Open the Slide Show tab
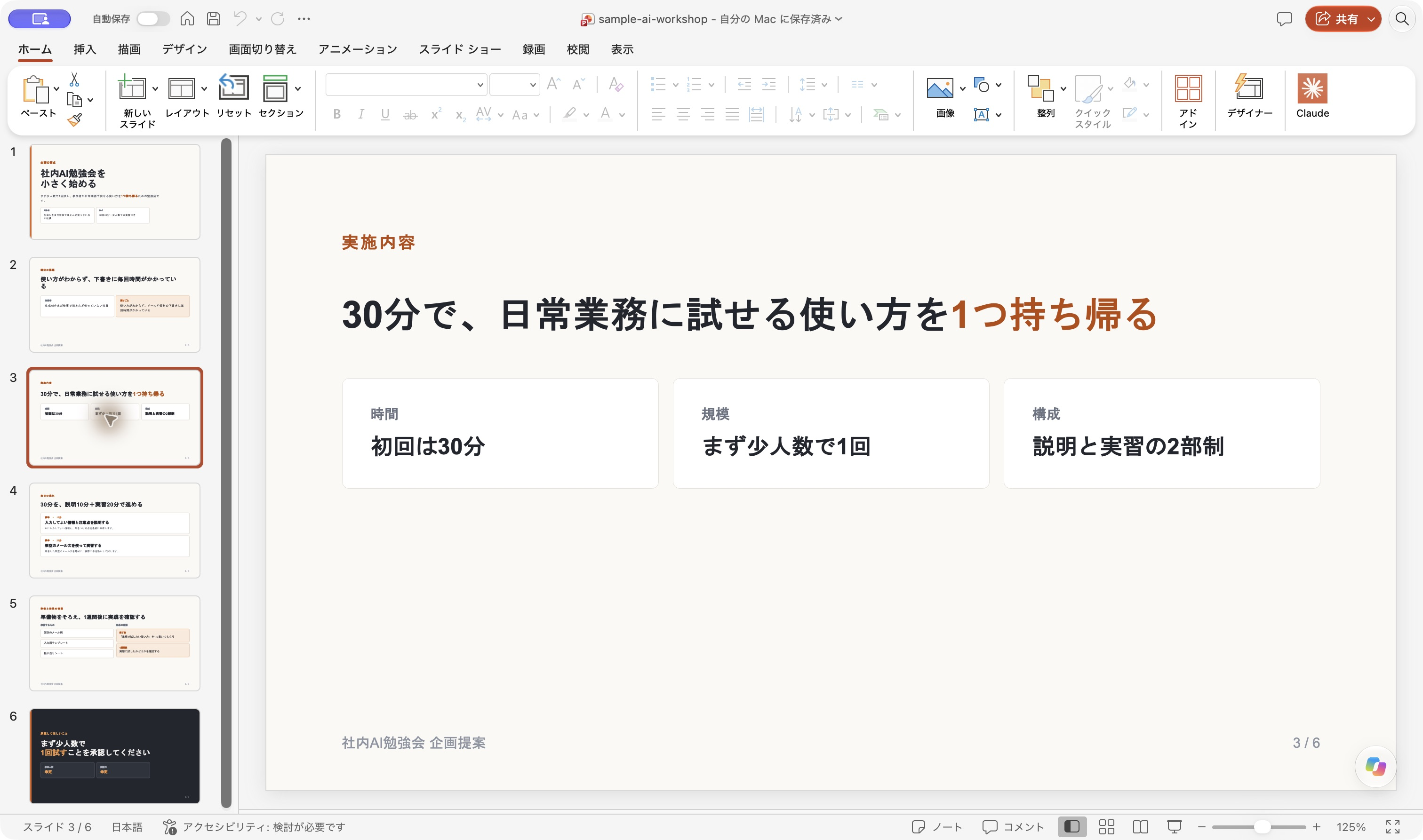This screenshot has width=1423, height=840. coord(460,49)
